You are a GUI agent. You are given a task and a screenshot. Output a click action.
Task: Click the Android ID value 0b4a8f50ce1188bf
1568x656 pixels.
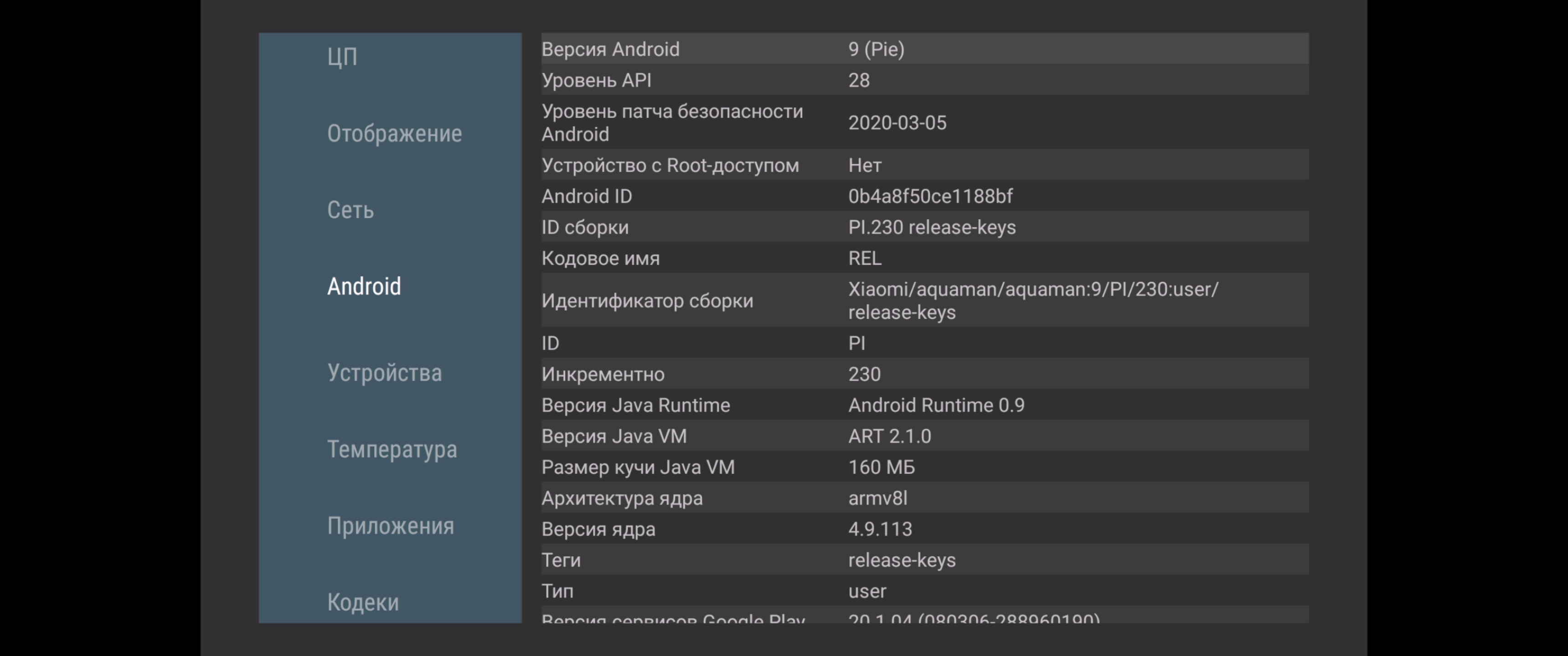click(x=929, y=196)
